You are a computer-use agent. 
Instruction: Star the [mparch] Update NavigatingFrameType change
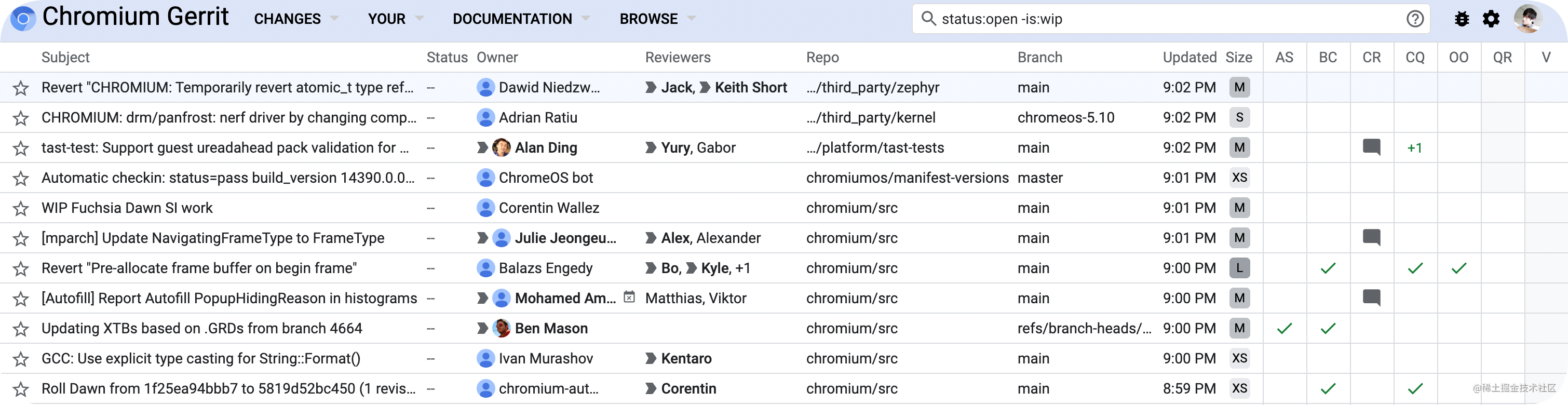point(21,239)
